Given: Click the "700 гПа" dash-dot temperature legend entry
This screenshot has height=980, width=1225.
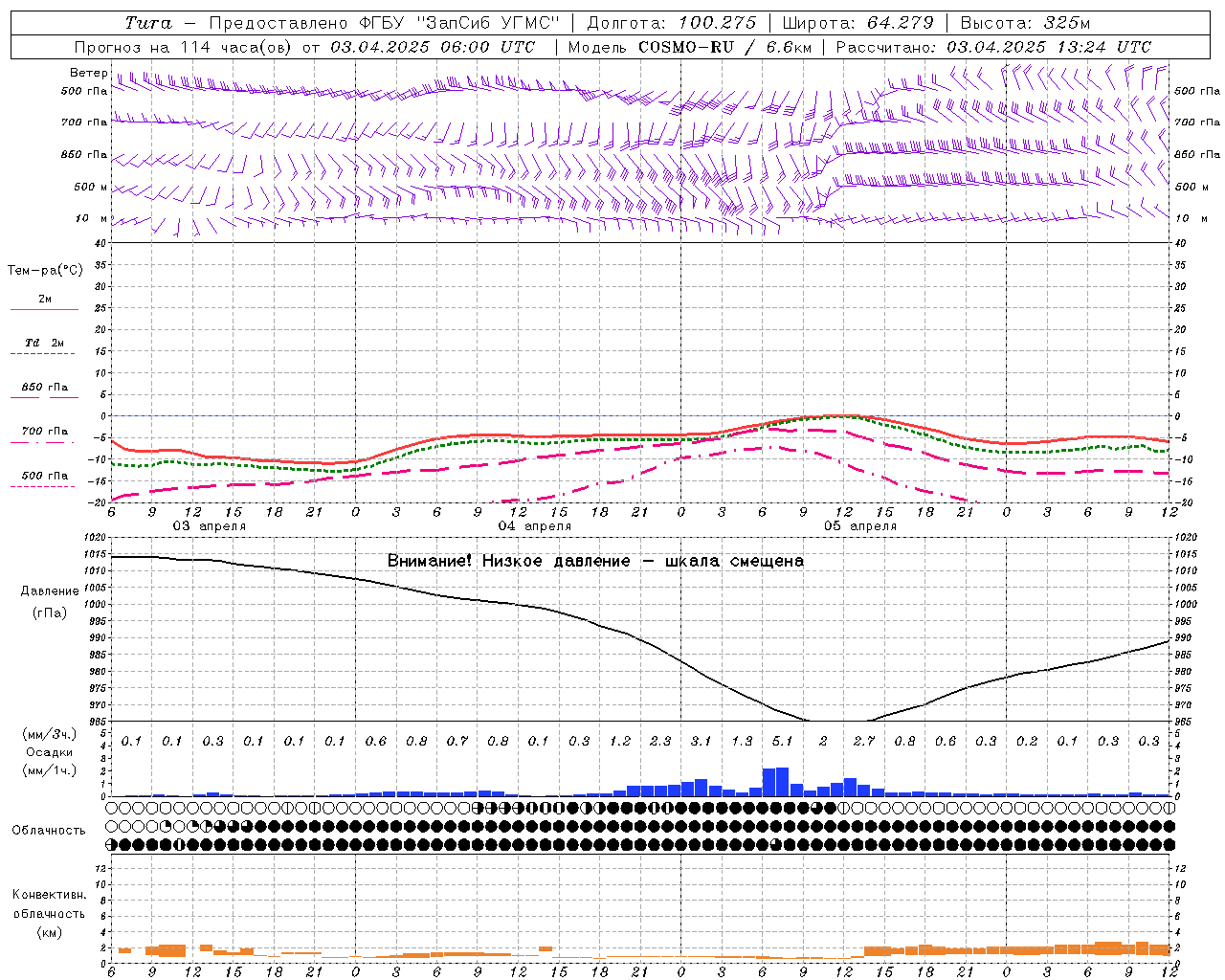Looking at the screenshot, I should click(x=44, y=432).
